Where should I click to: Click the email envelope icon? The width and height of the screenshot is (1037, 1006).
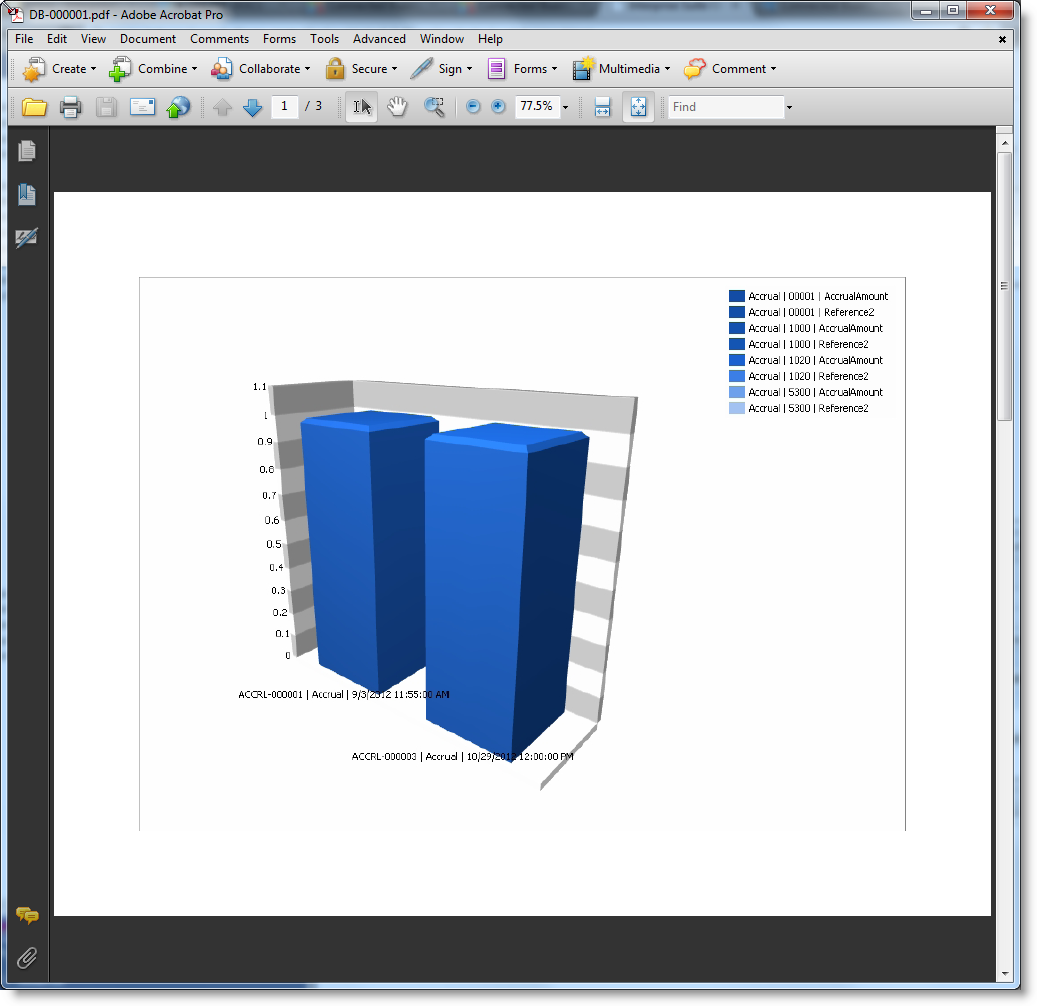(142, 107)
